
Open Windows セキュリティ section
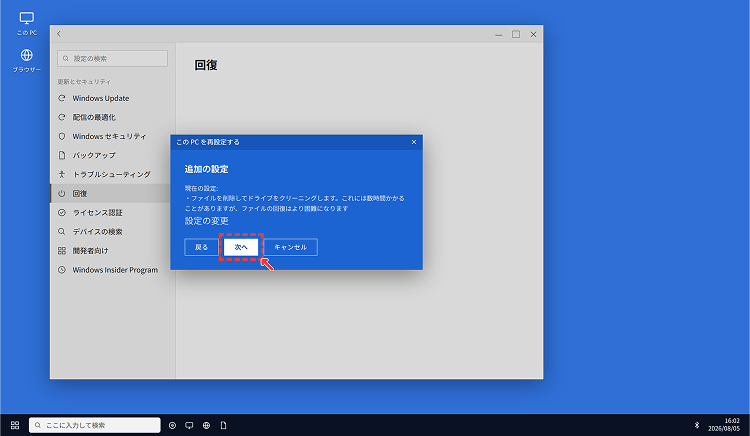click(x=113, y=136)
